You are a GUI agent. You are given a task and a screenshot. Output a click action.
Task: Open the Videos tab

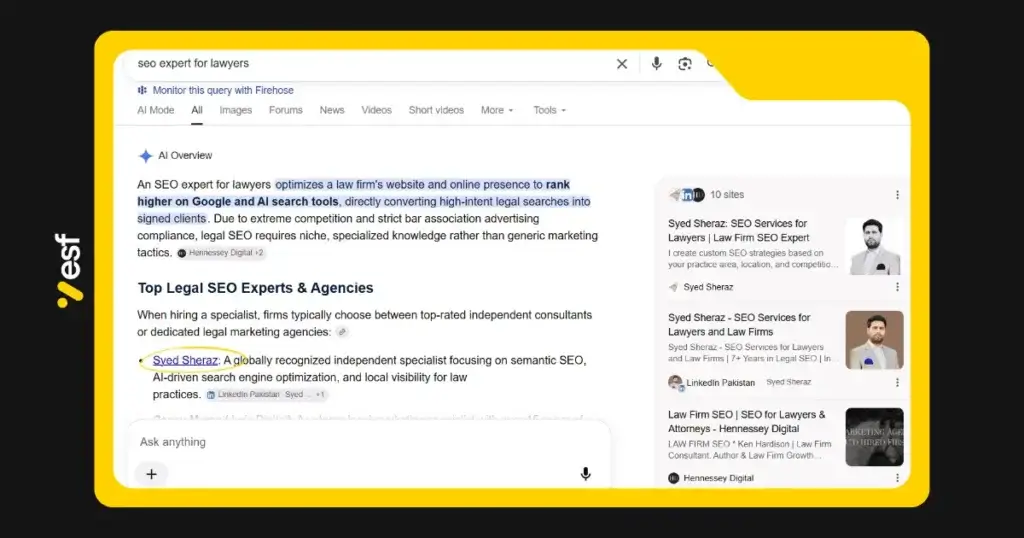(376, 110)
